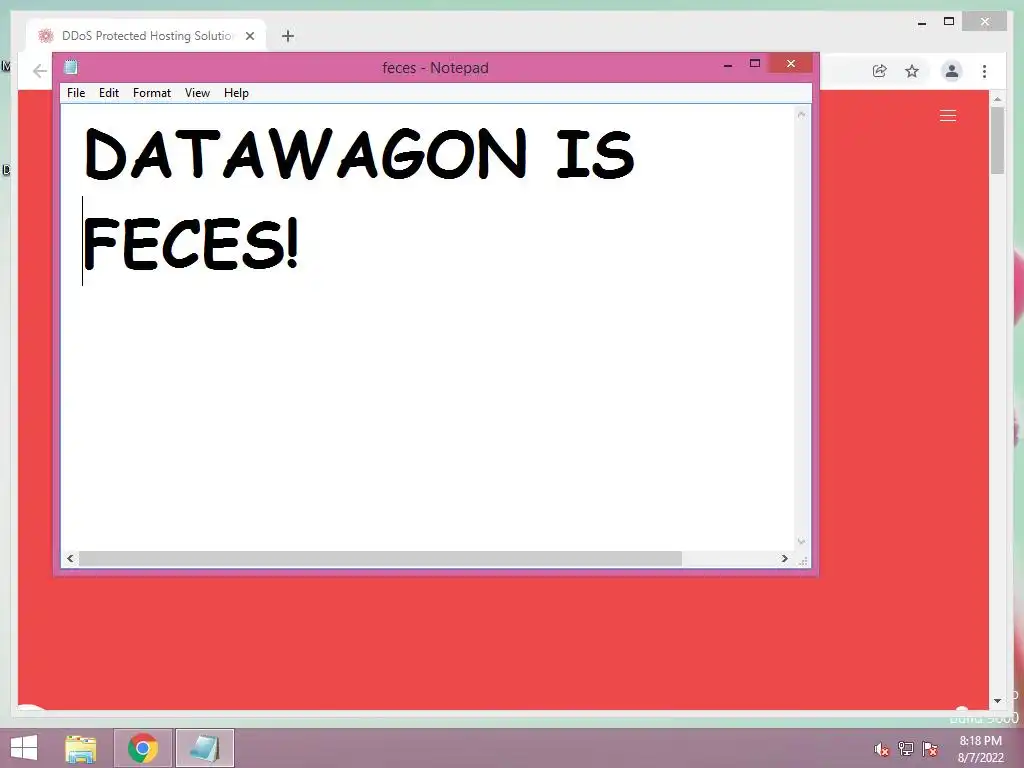Open the website hamburger menu

pyautogui.click(x=948, y=116)
